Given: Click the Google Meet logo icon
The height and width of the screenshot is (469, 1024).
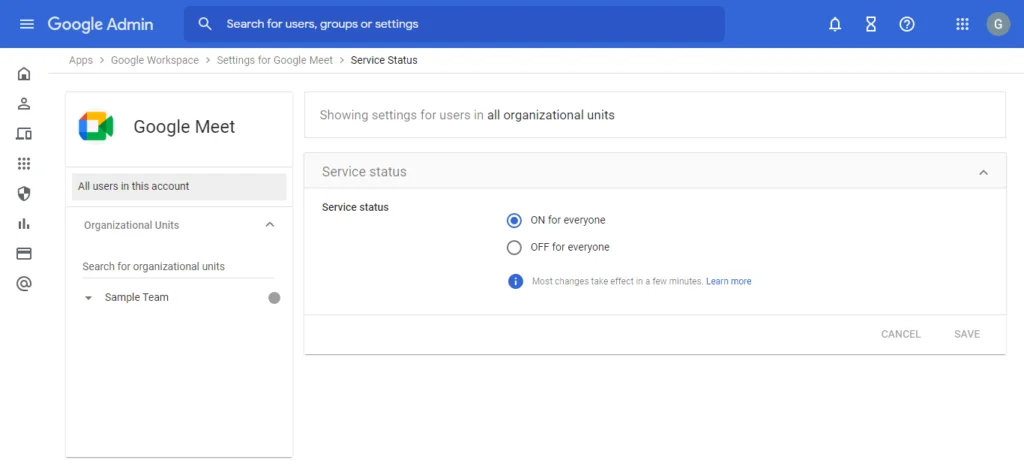Looking at the screenshot, I should pos(96,126).
